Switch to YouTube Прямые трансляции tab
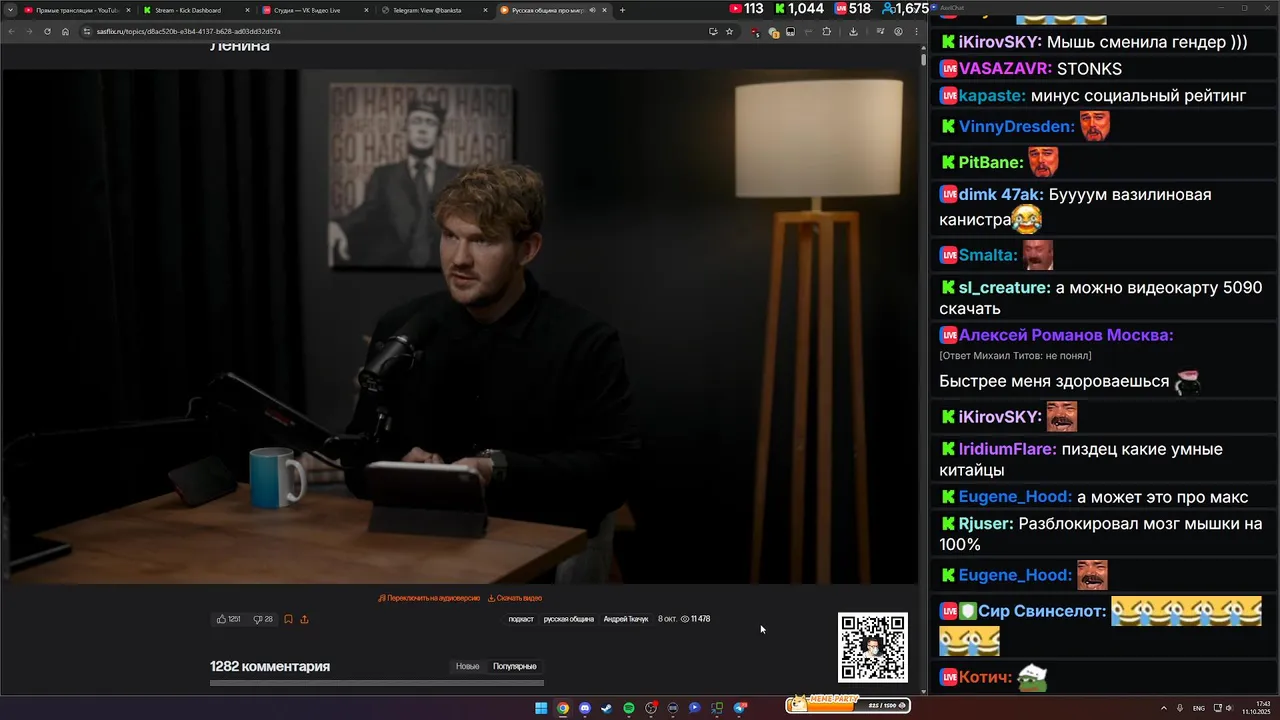This screenshot has width=1280, height=720. point(77,10)
